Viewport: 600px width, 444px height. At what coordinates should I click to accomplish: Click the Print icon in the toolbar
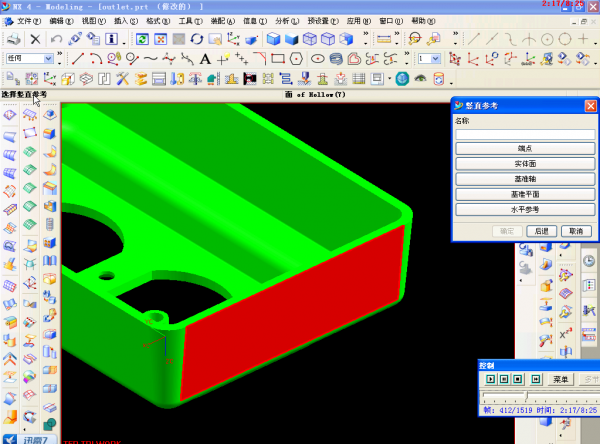pyautogui.click(x=14, y=39)
